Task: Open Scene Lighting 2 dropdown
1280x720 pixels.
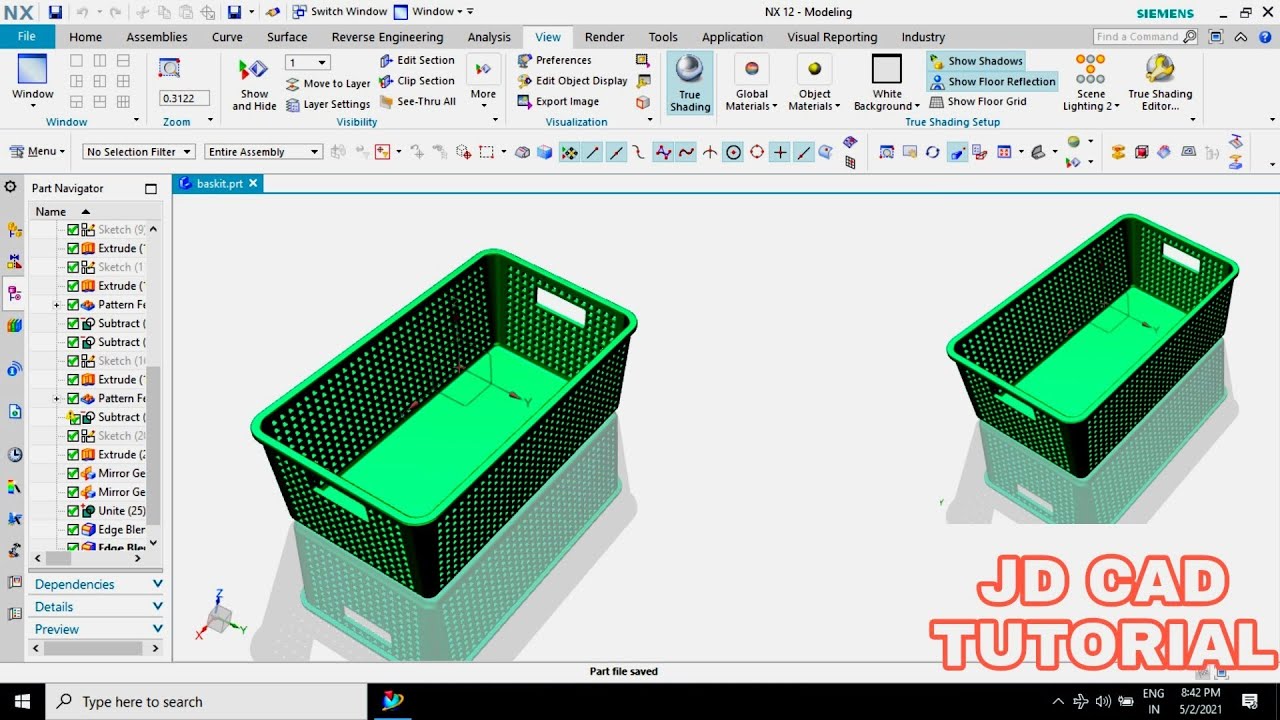Action: click(x=1091, y=83)
